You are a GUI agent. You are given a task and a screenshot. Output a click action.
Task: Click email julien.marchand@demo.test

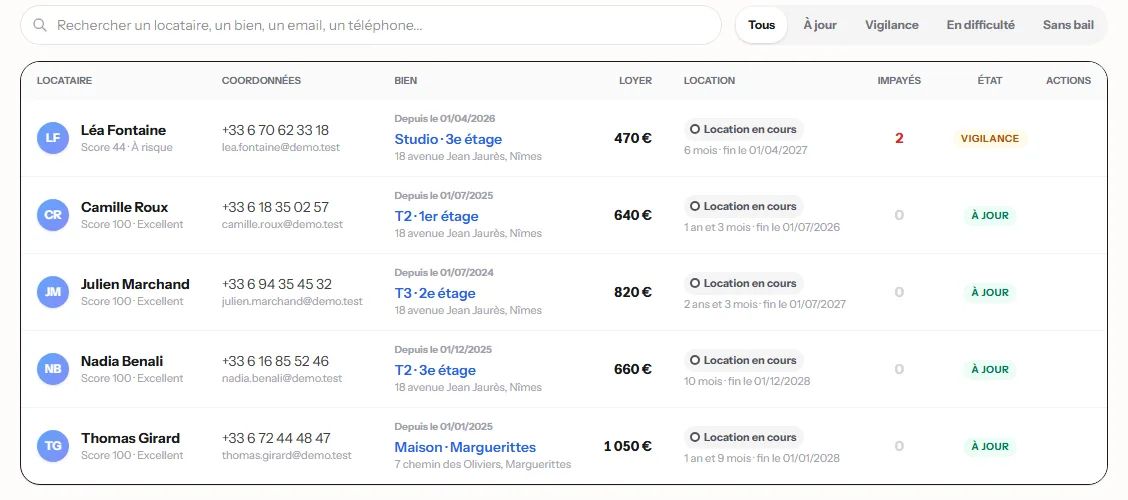(292, 301)
